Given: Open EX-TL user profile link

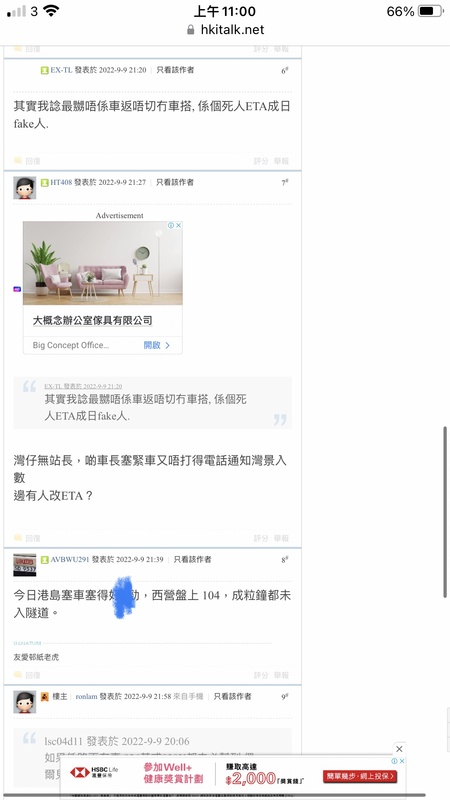Looking at the screenshot, I should click(x=61, y=70).
